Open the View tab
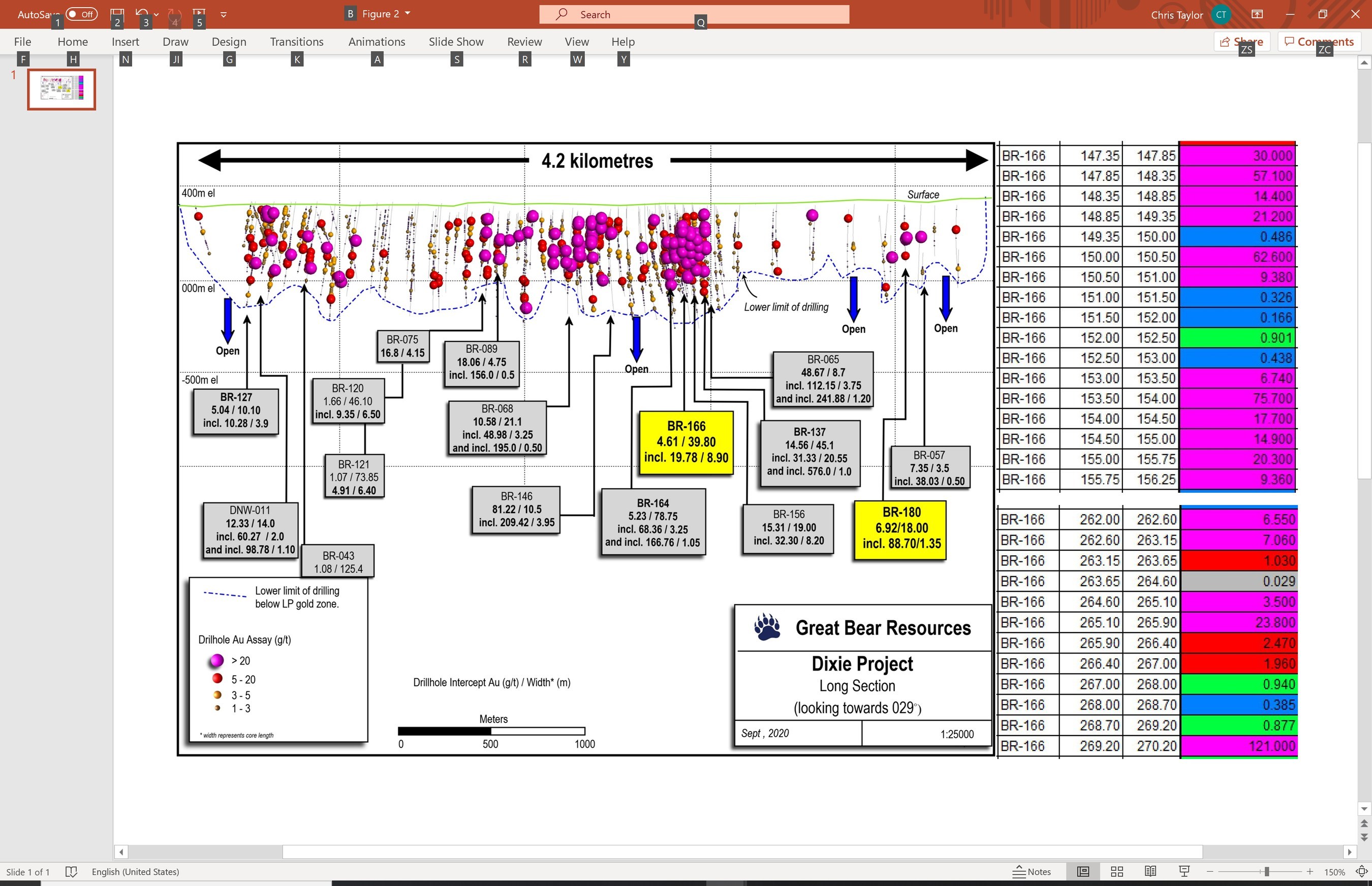This screenshot has width=1372, height=886. pos(577,42)
